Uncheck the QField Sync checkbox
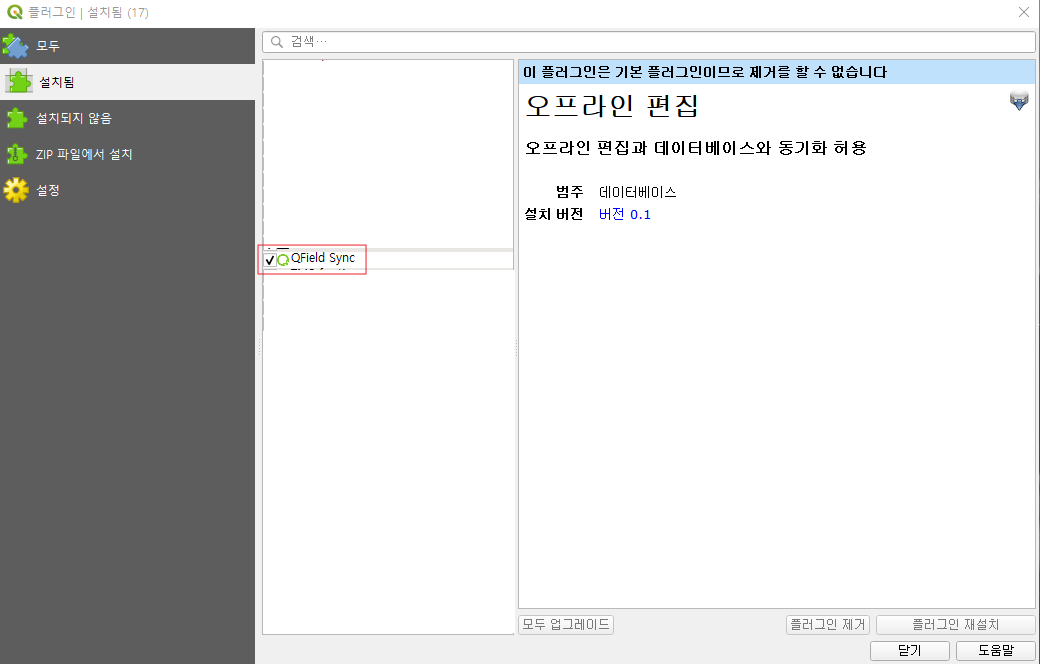Image resolution: width=1040 pixels, height=664 pixels. (268, 258)
